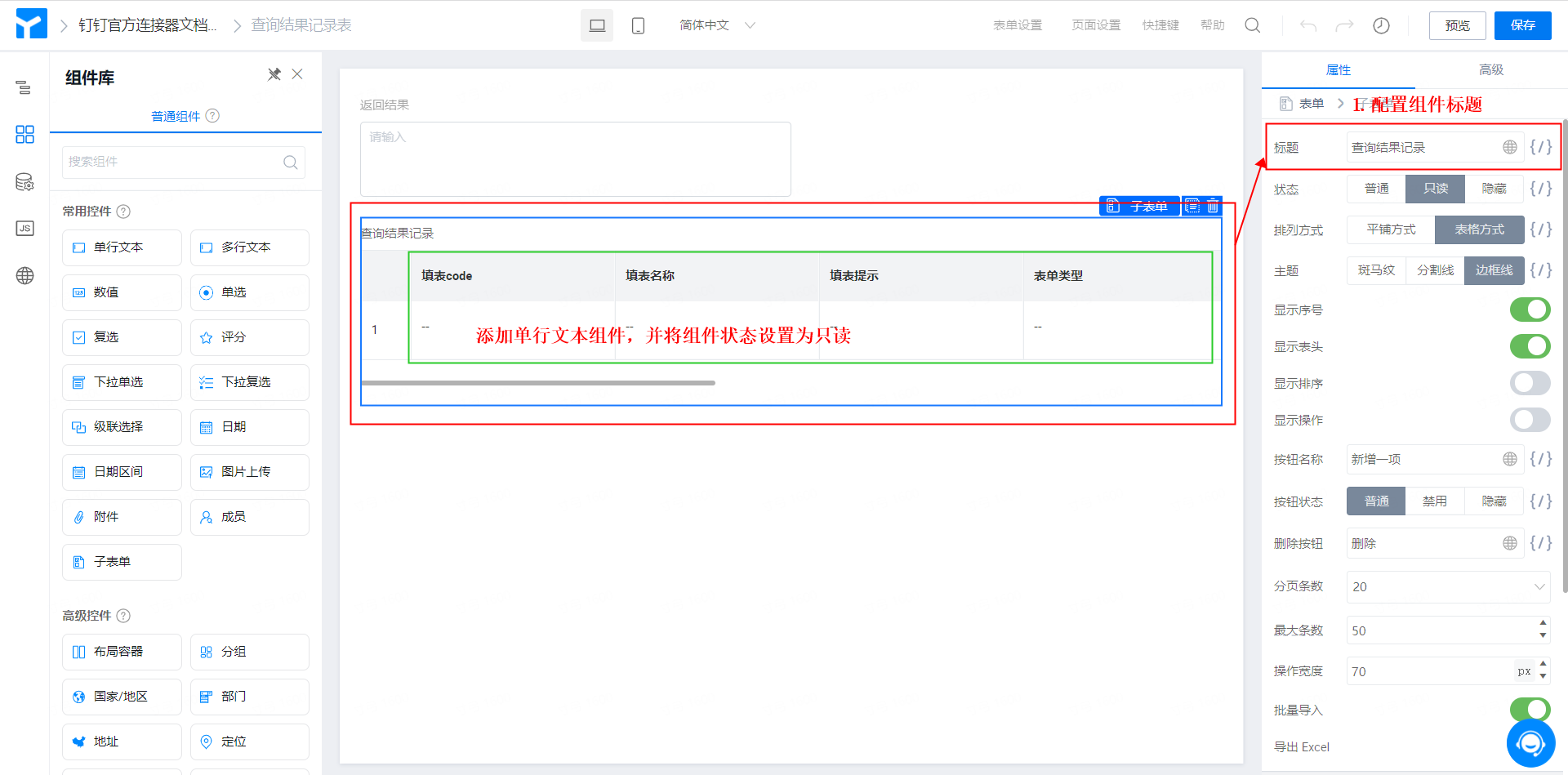Unpin the component library panel
The image size is (1568, 775).
pyautogui.click(x=274, y=74)
